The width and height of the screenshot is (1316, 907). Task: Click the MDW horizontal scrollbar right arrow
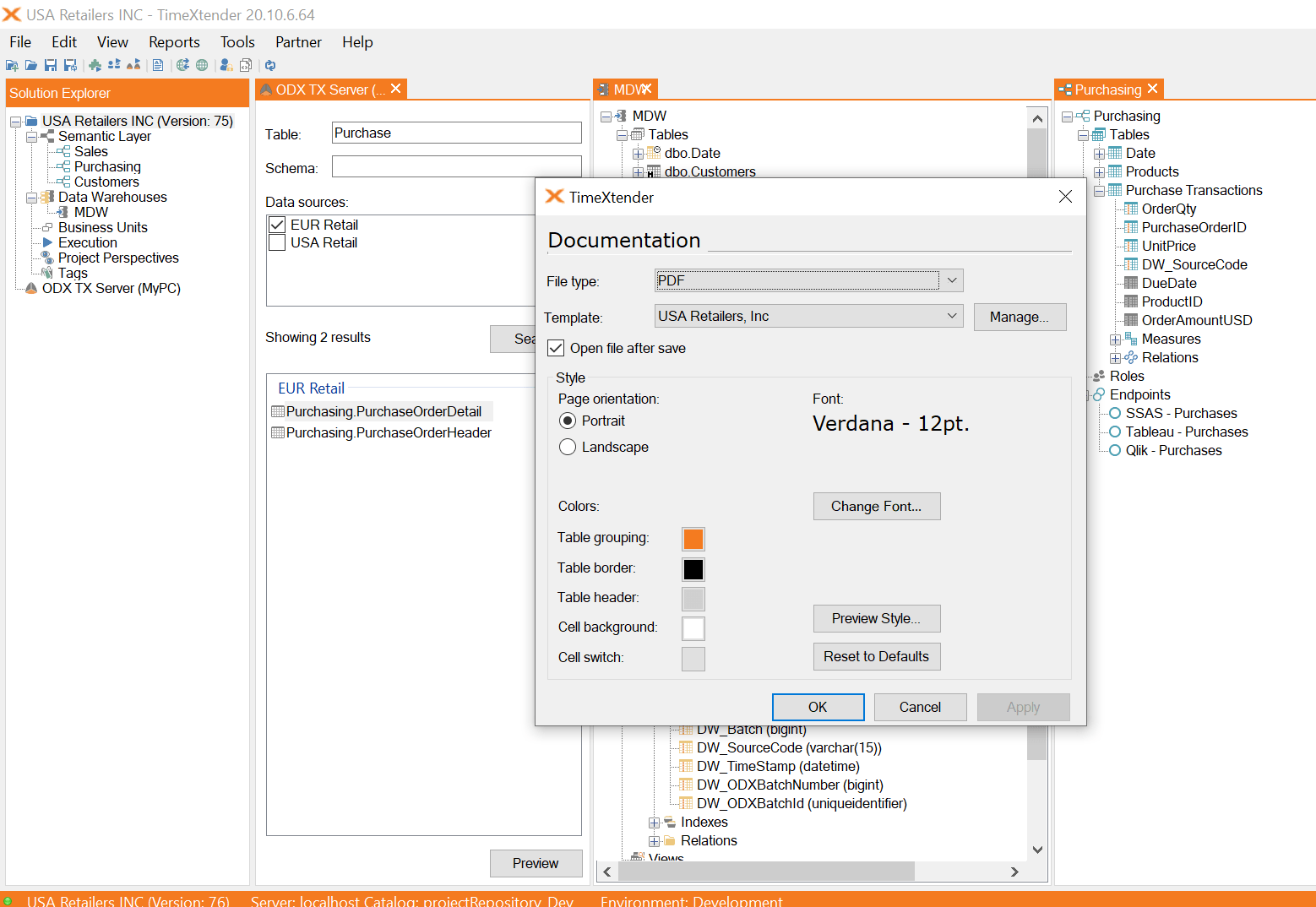click(x=1014, y=872)
